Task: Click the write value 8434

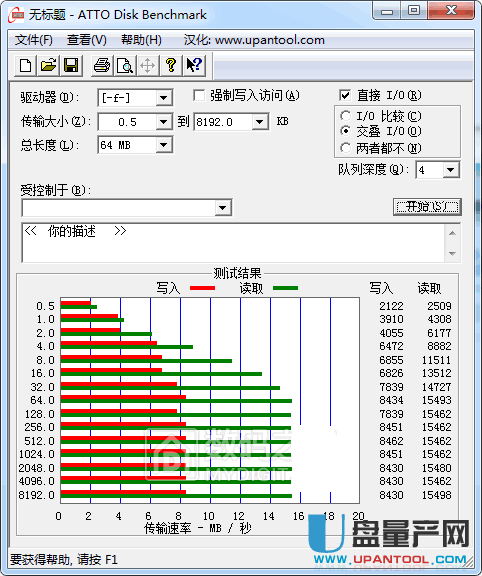Action: (391, 400)
